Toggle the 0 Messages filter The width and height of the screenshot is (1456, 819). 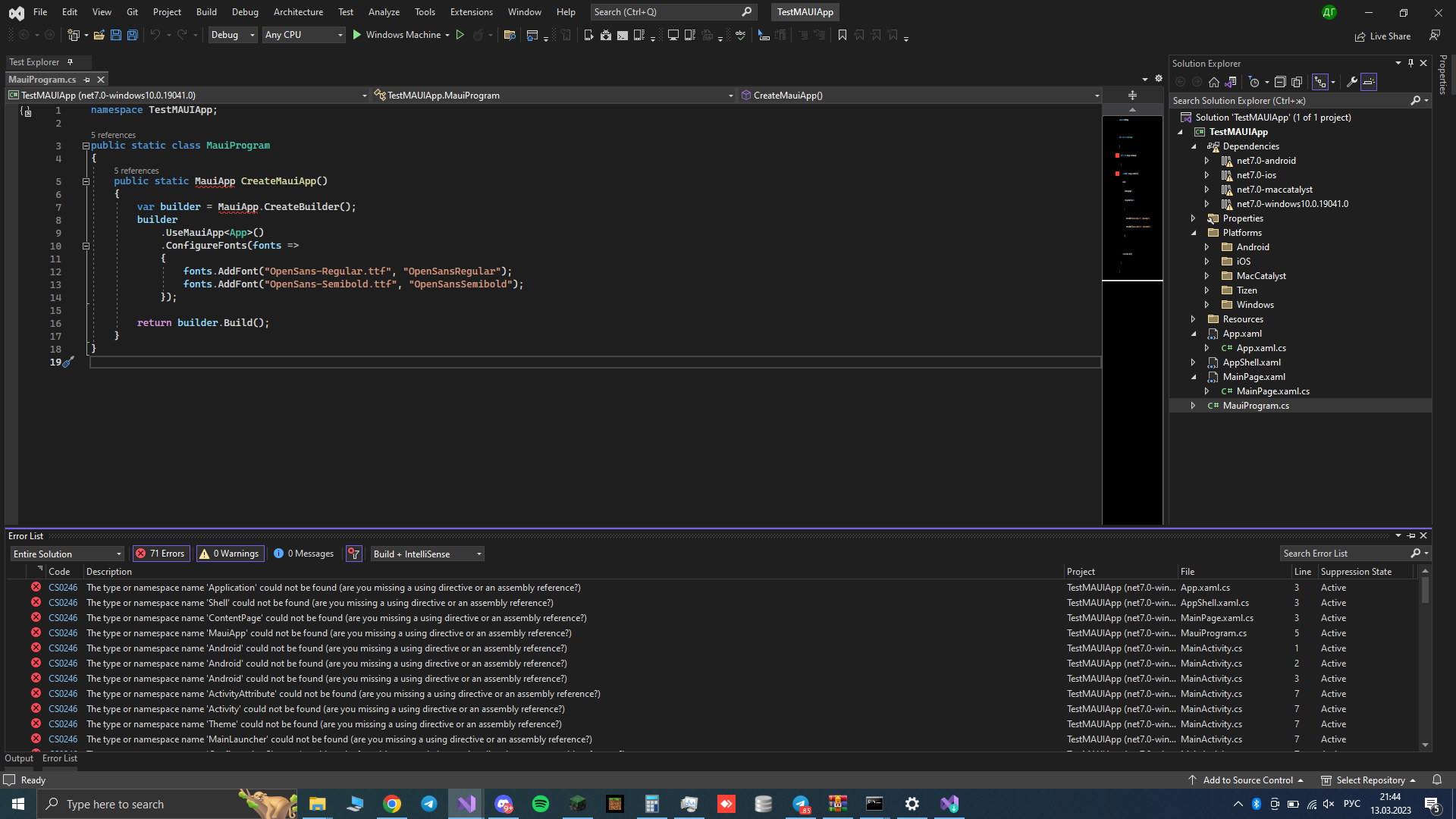pyautogui.click(x=303, y=554)
